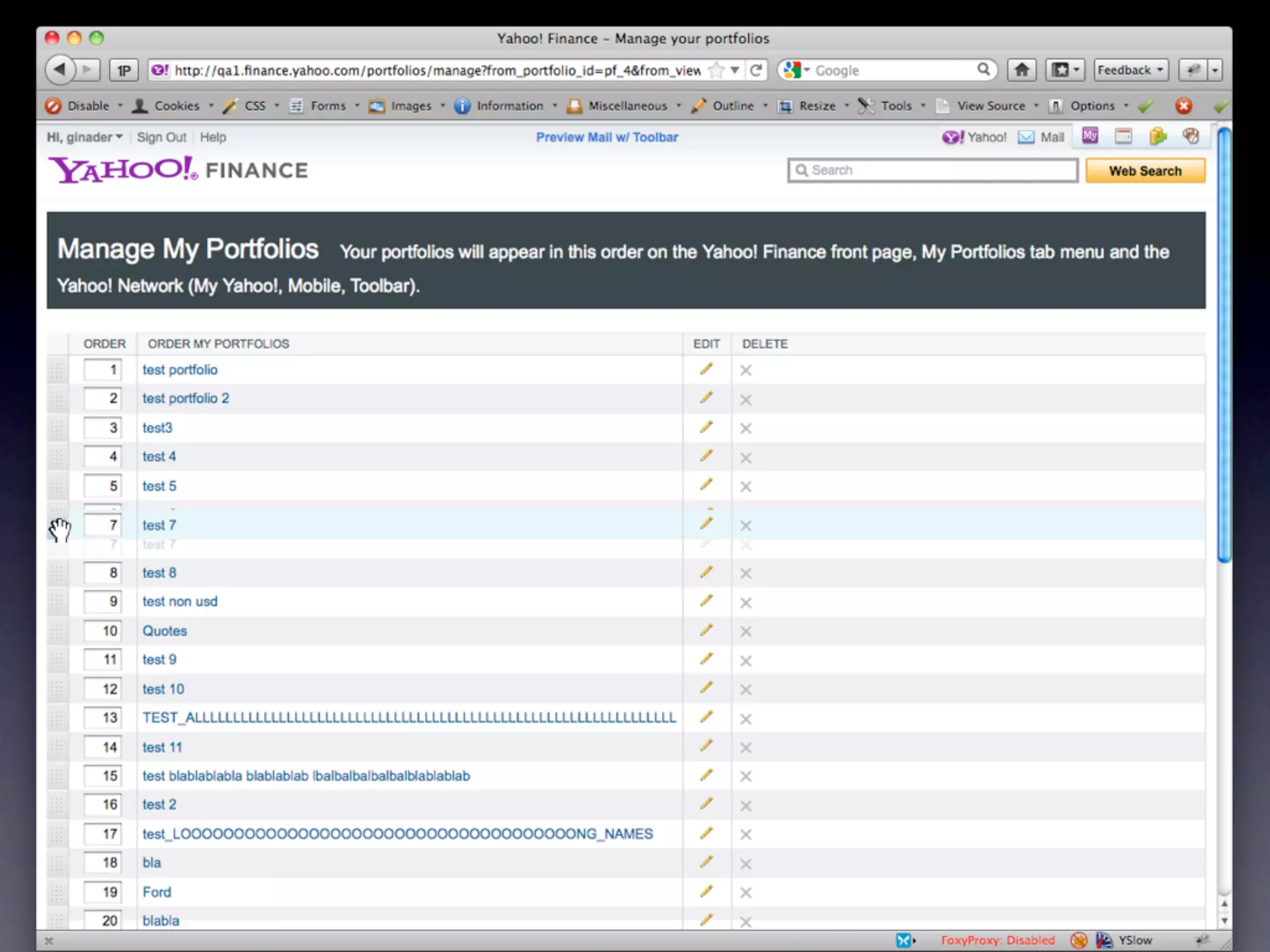Click the browser home icon
Screen dimensions: 1270x952
[x=1021, y=70]
